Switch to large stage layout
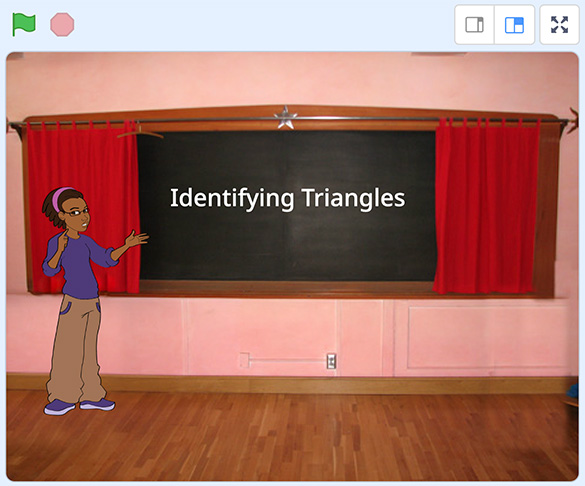 point(514,25)
